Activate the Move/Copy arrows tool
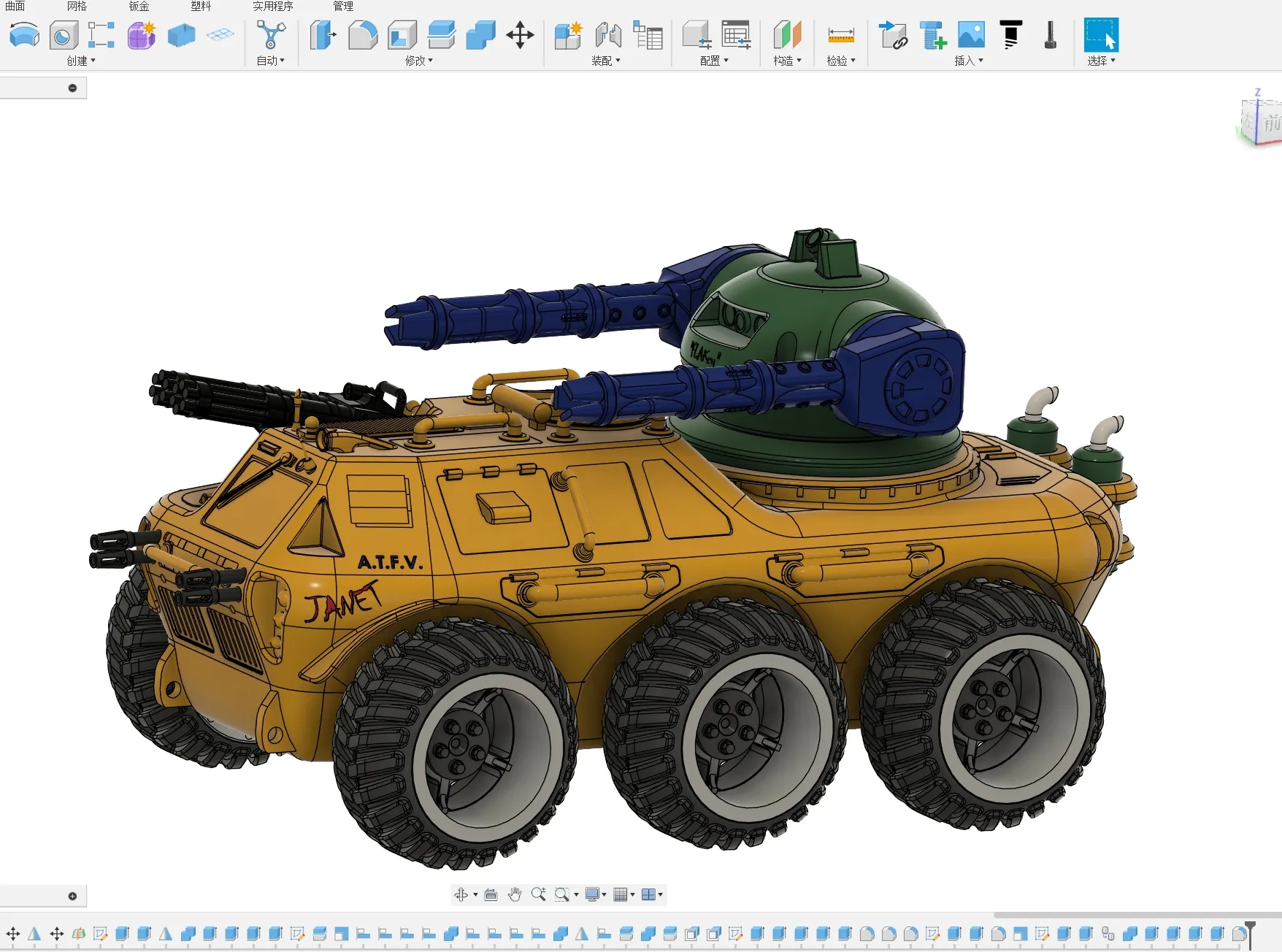Viewport: 1282px width, 952px height. tap(520, 35)
